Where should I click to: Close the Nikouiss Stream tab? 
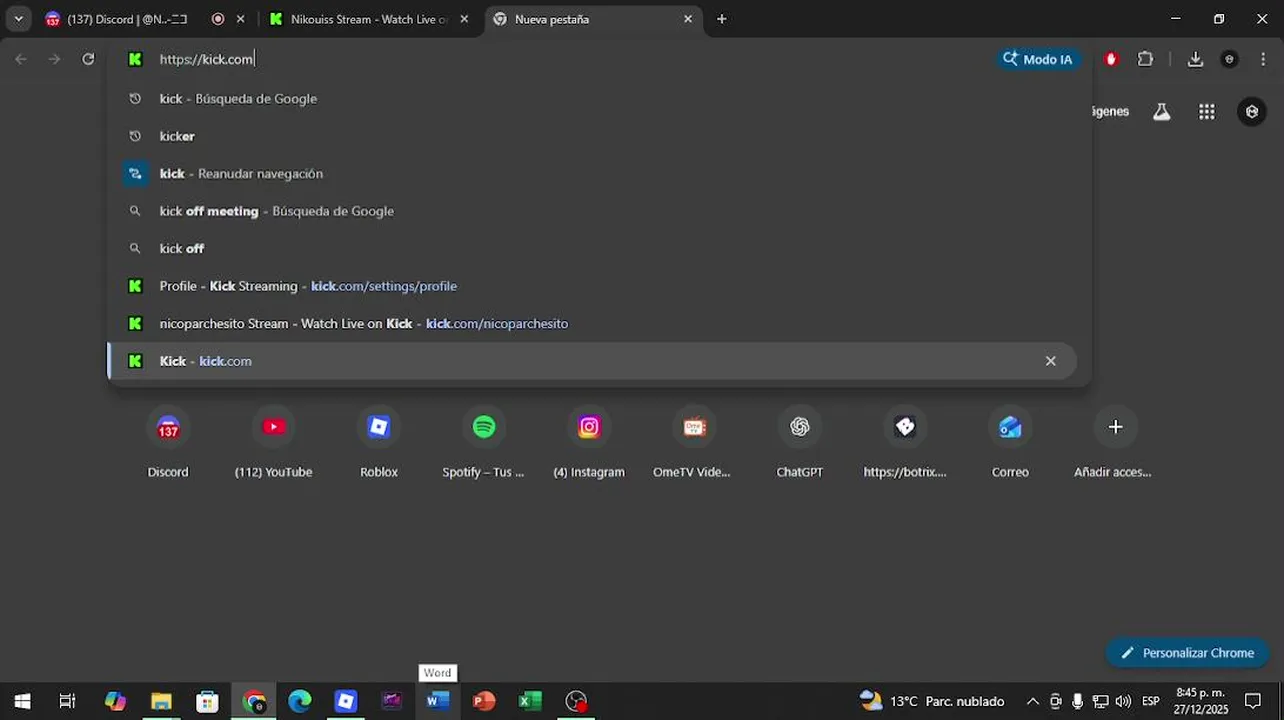pos(464,19)
